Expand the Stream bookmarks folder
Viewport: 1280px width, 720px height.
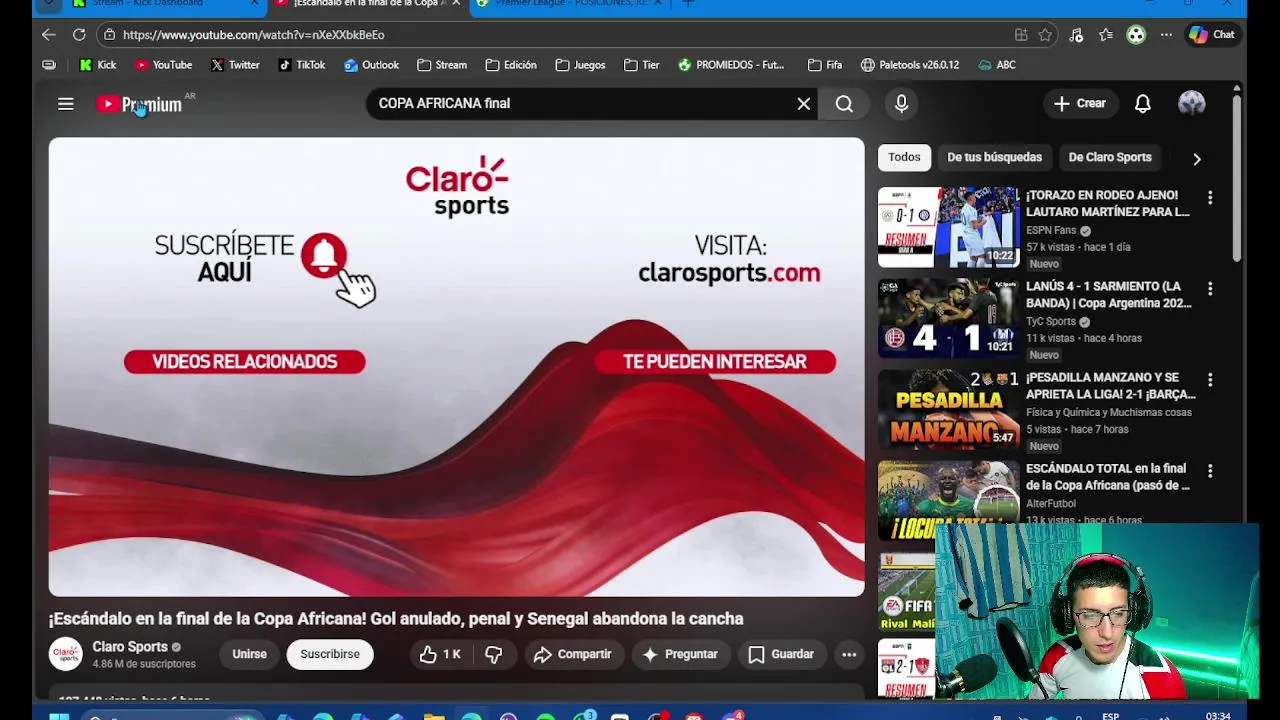tap(442, 65)
